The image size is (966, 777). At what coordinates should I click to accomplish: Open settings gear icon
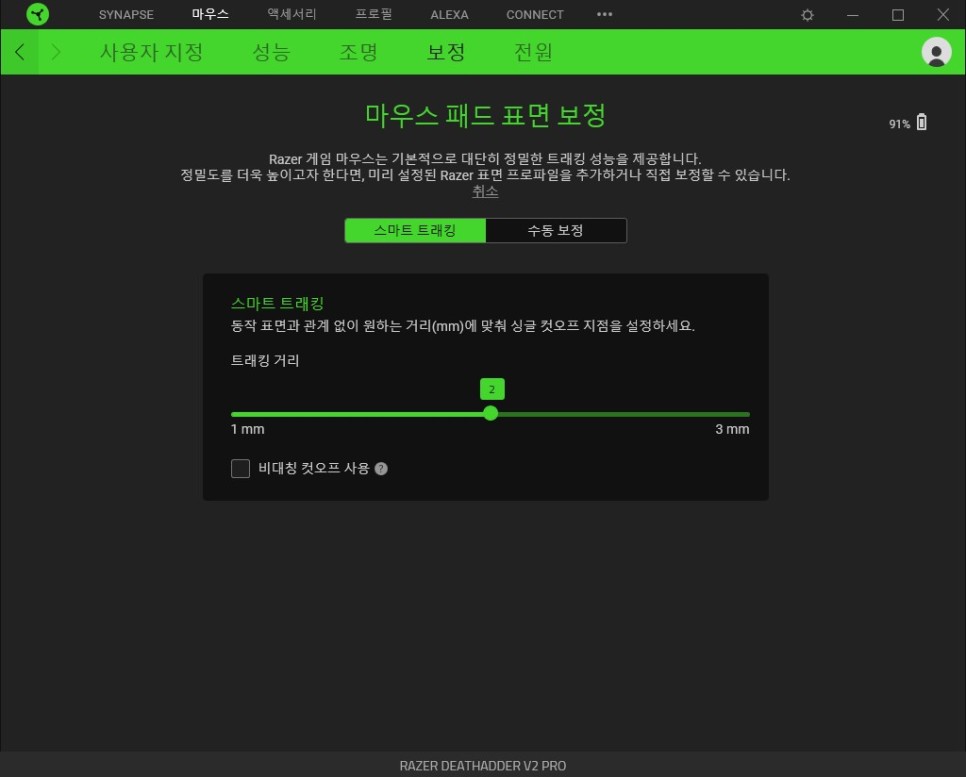[x=807, y=15]
